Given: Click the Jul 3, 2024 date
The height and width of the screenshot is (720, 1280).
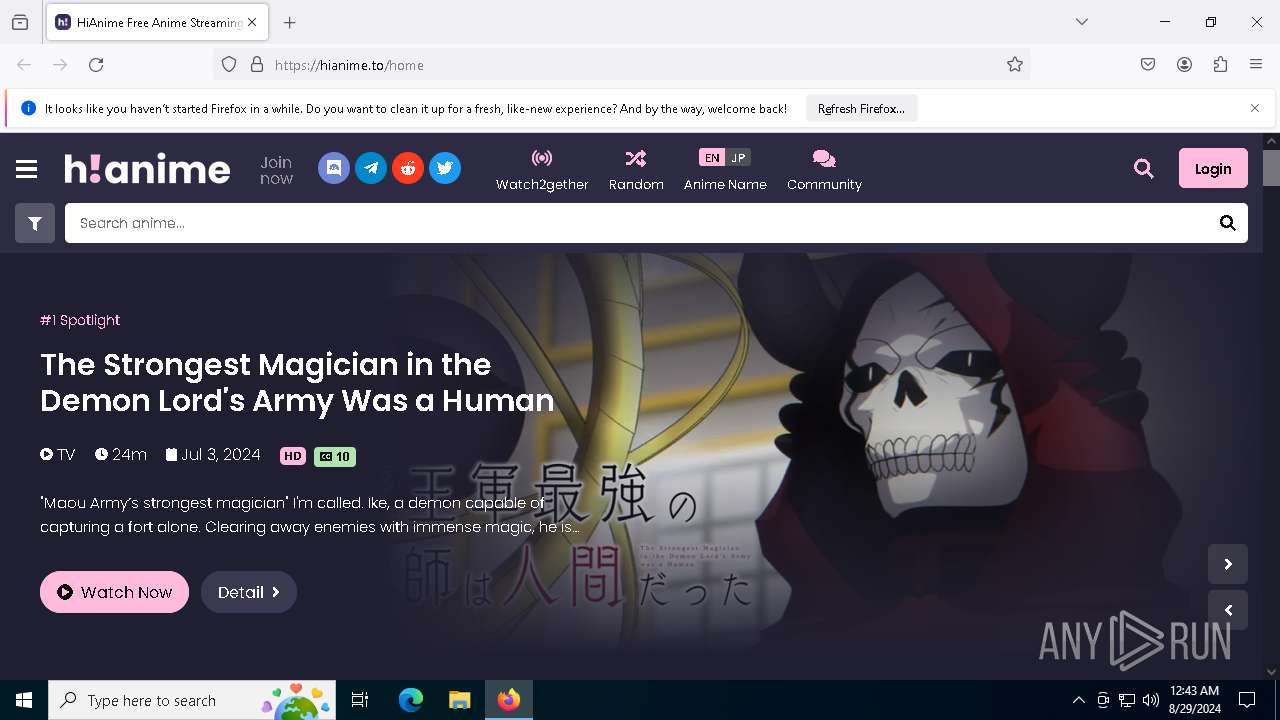Looking at the screenshot, I should click(x=213, y=454).
